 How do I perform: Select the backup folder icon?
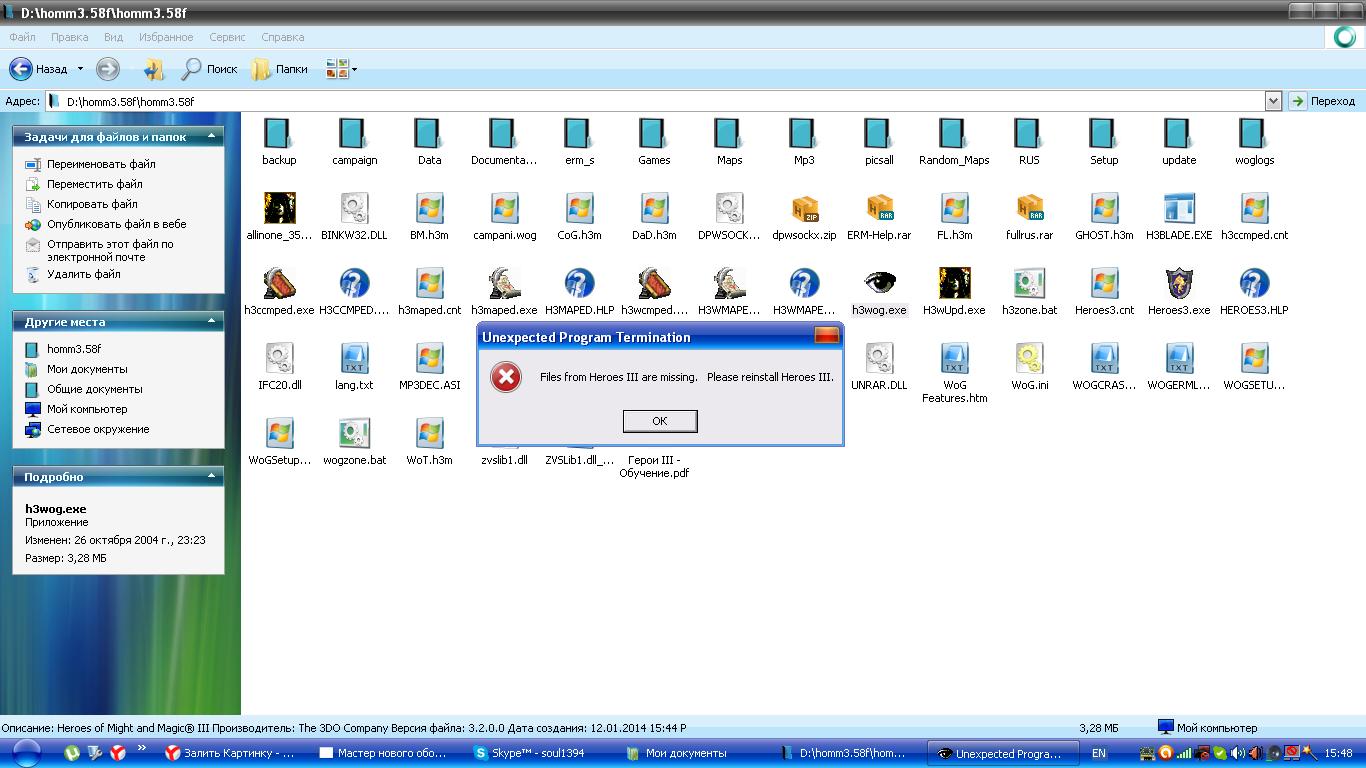[279, 133]
